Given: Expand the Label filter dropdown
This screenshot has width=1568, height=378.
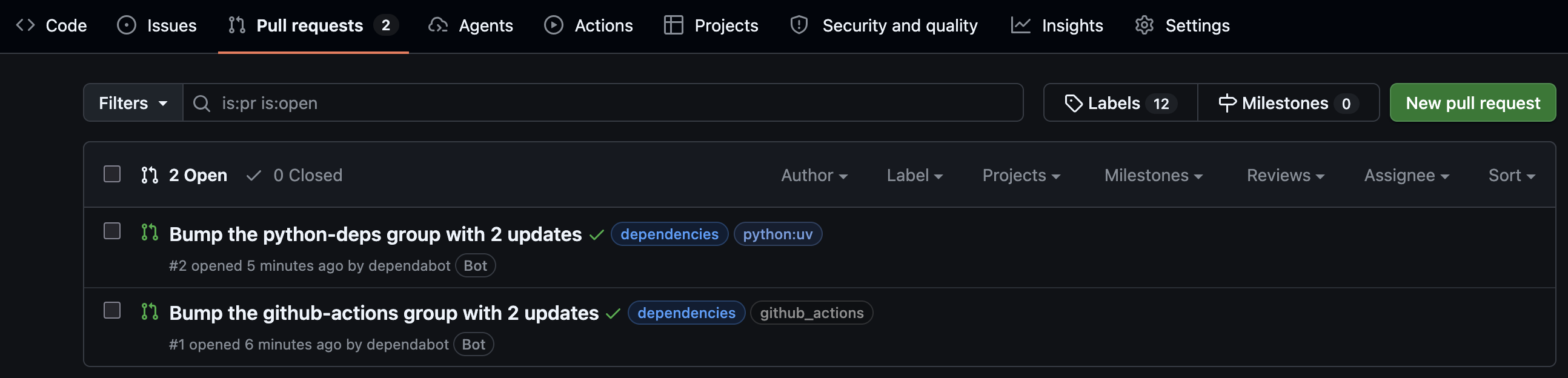Looking at the screenshot, I should [x=915, y=175].
